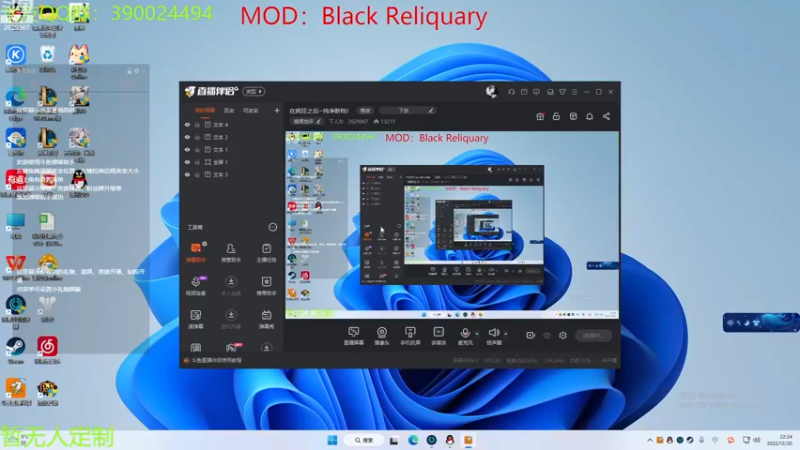
Task: Click 修改 to edit the stream title
Action: 365,110
